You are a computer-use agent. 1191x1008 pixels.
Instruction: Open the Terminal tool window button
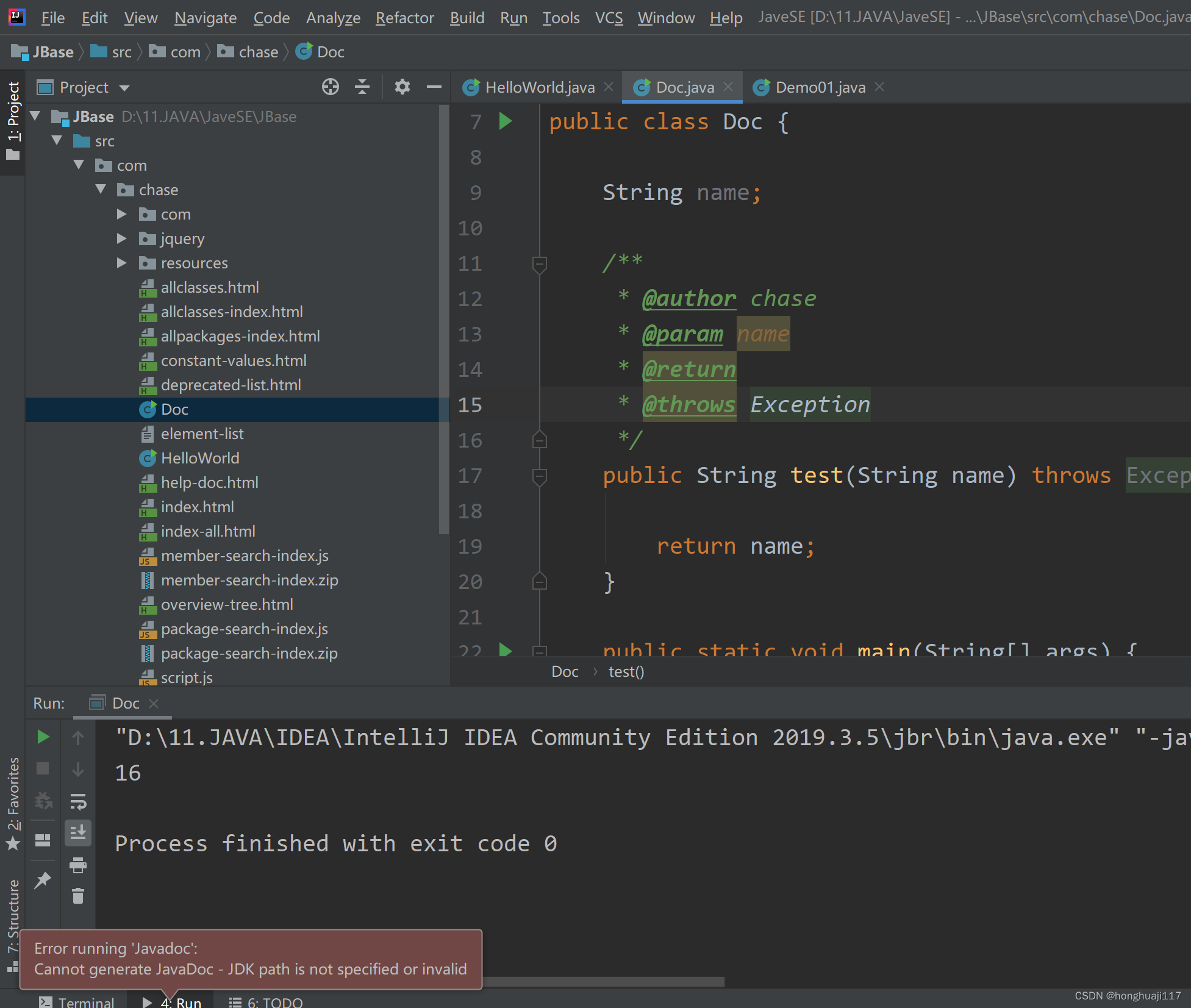(x=77, y=1002)
